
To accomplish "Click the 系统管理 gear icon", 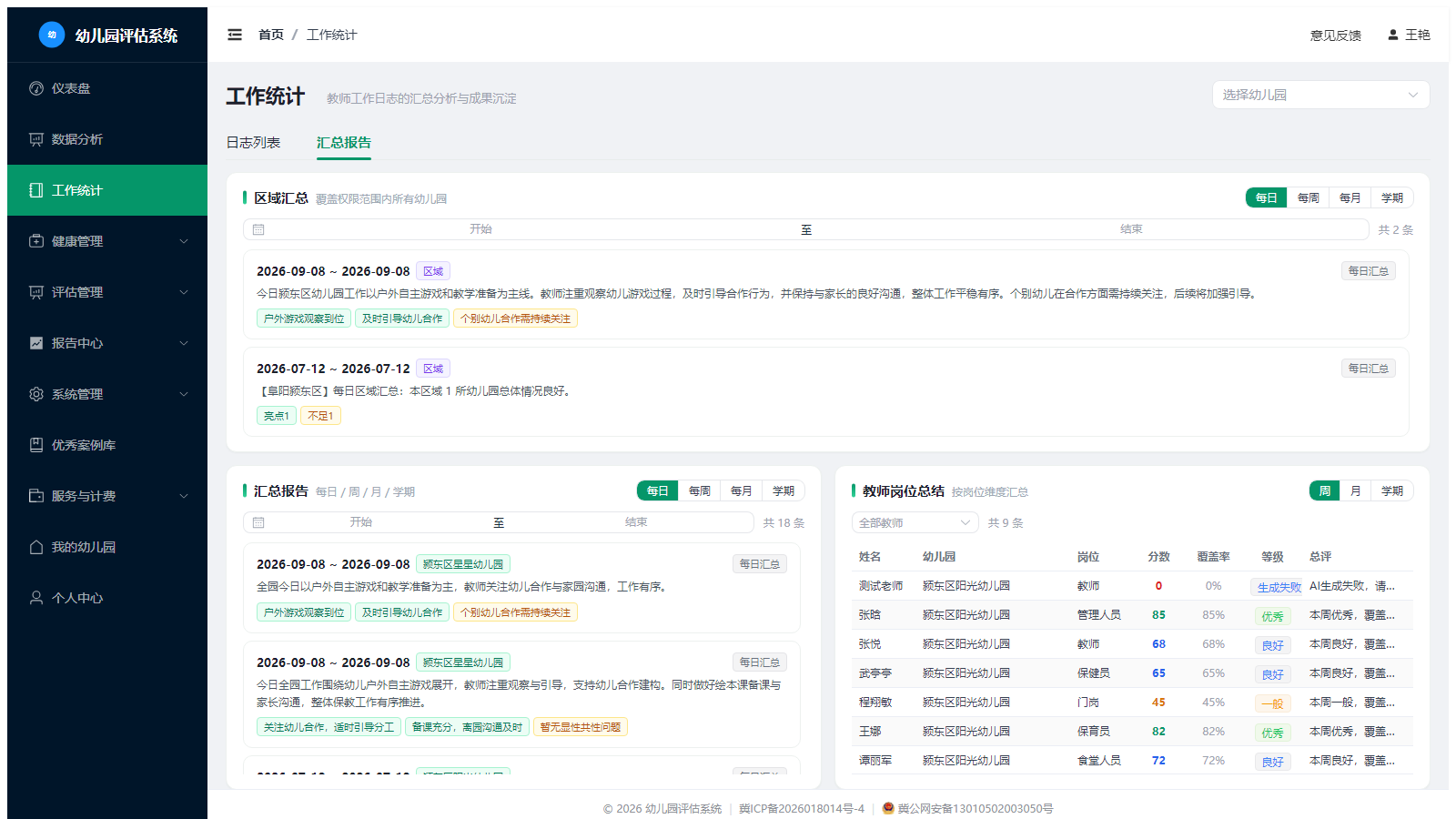I will [36, 394].
